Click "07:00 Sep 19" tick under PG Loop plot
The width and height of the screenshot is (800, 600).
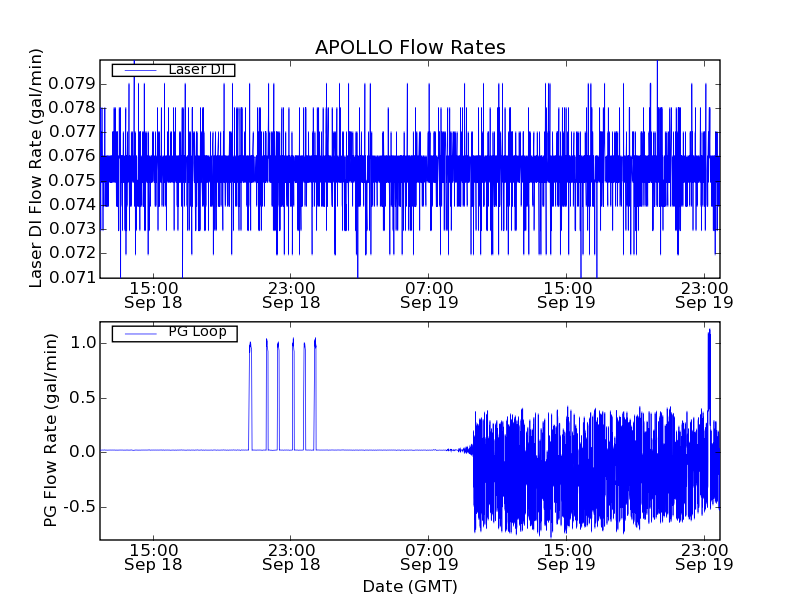point(429,557)
